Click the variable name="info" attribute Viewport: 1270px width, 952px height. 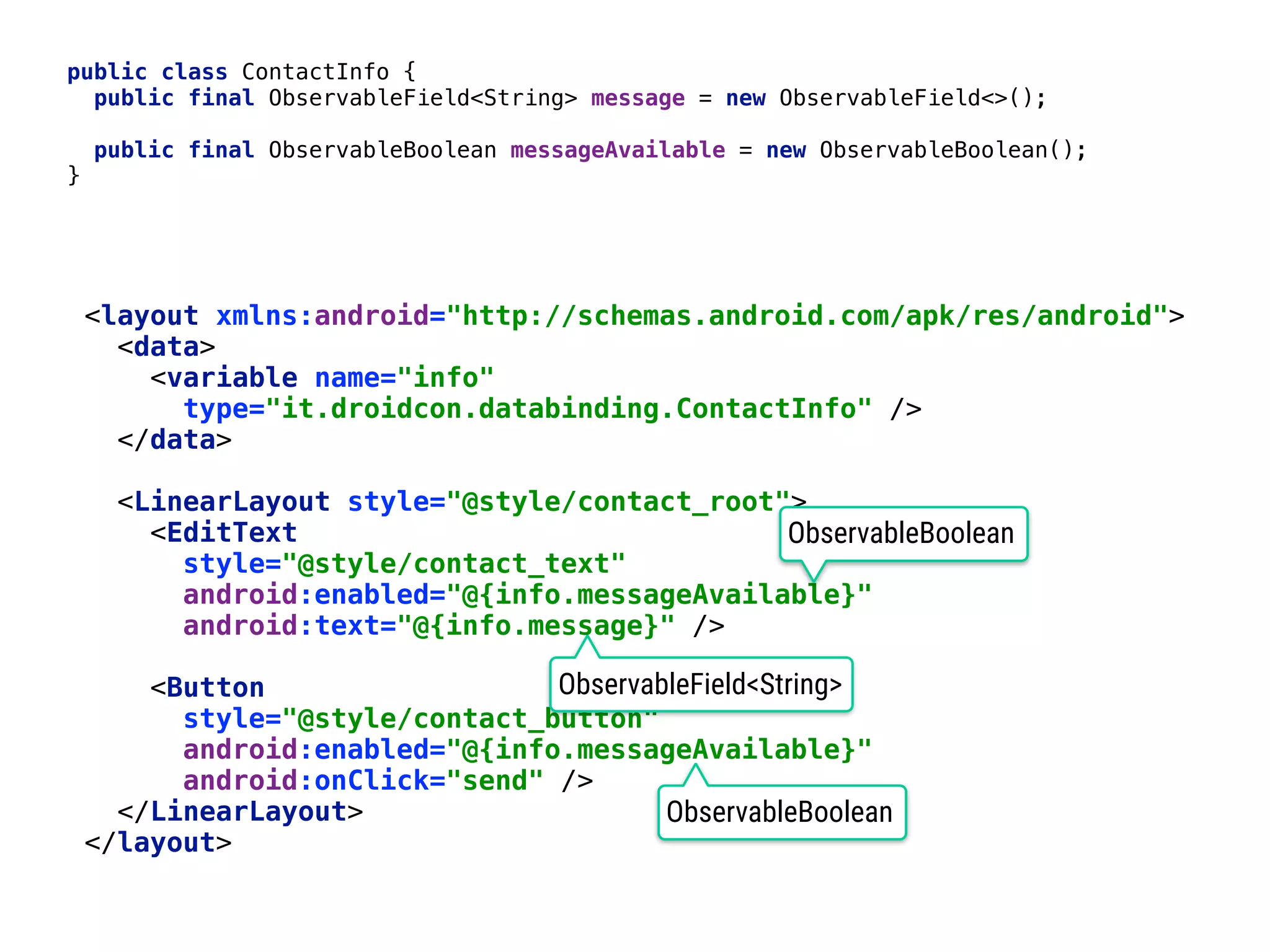pyautogui.click(x=404, y=377)
